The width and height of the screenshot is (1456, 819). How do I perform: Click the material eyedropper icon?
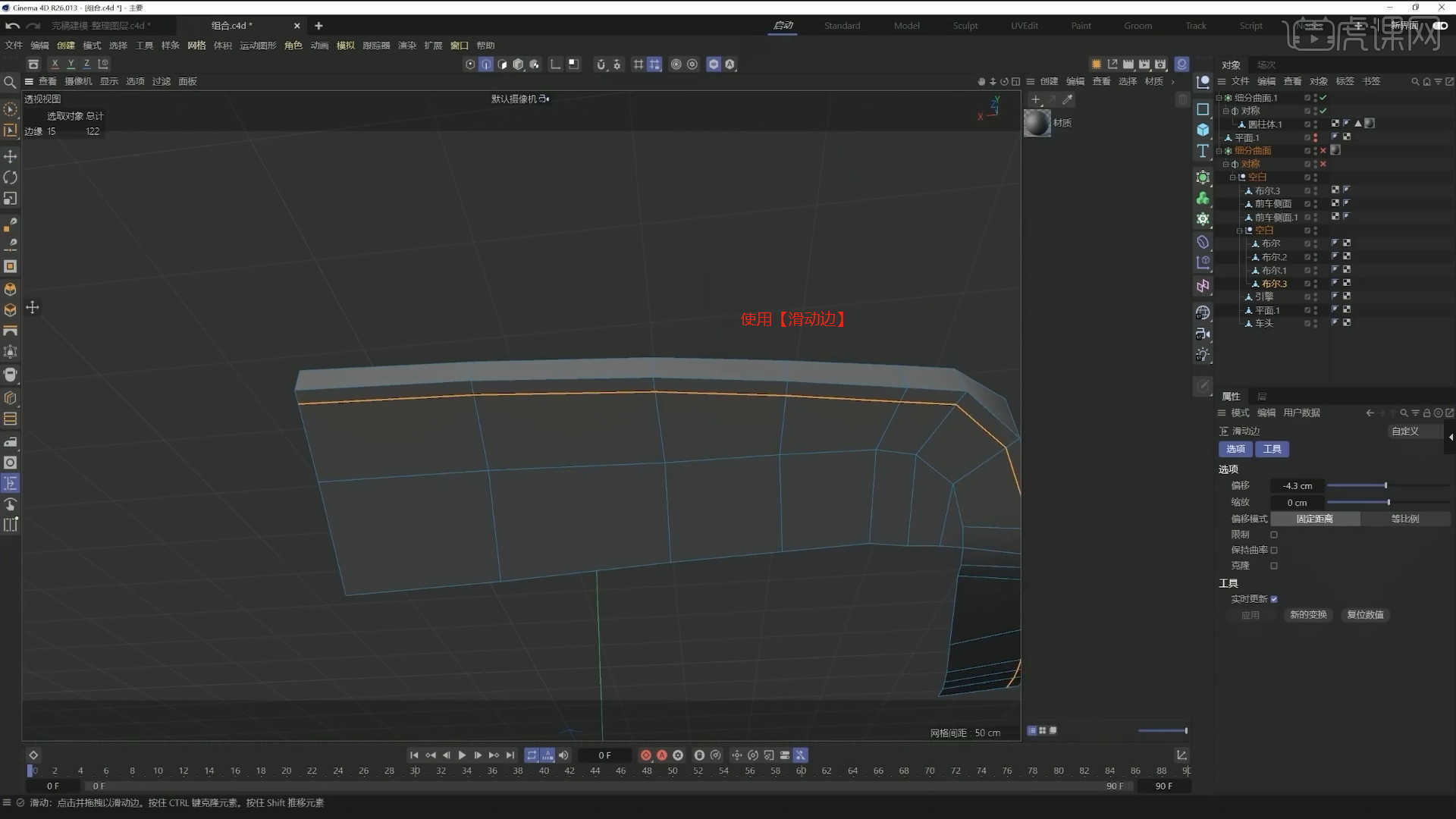click(1068, 99)
